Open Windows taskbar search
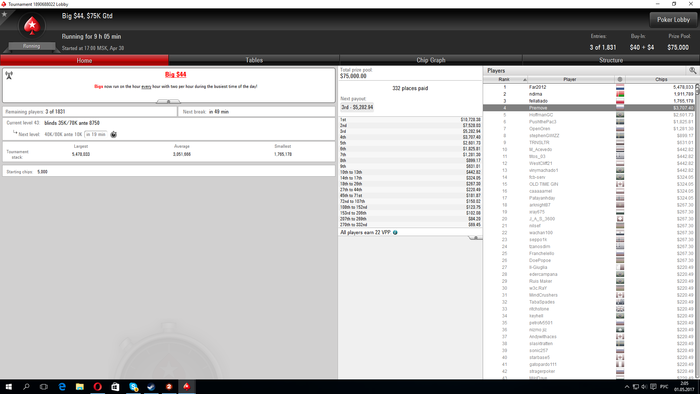Viewport: 700px width, 394px height. pos(26,386)
